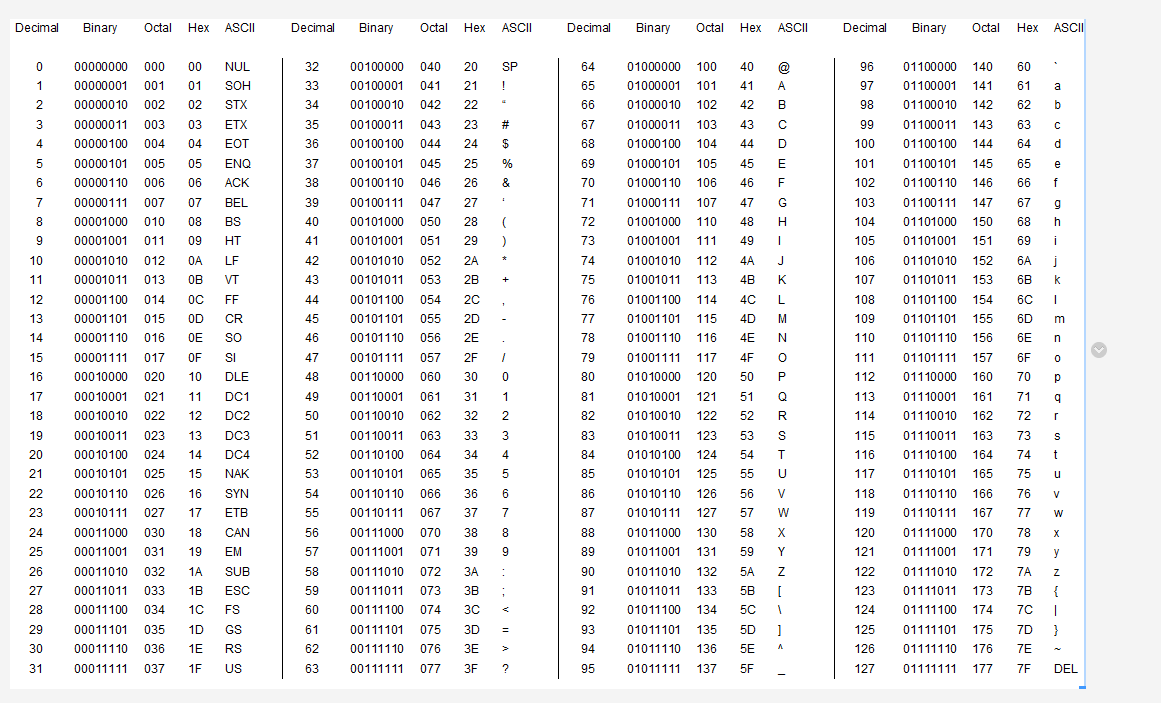Select the DEL entry at the bottom right

coord(1065,669)
